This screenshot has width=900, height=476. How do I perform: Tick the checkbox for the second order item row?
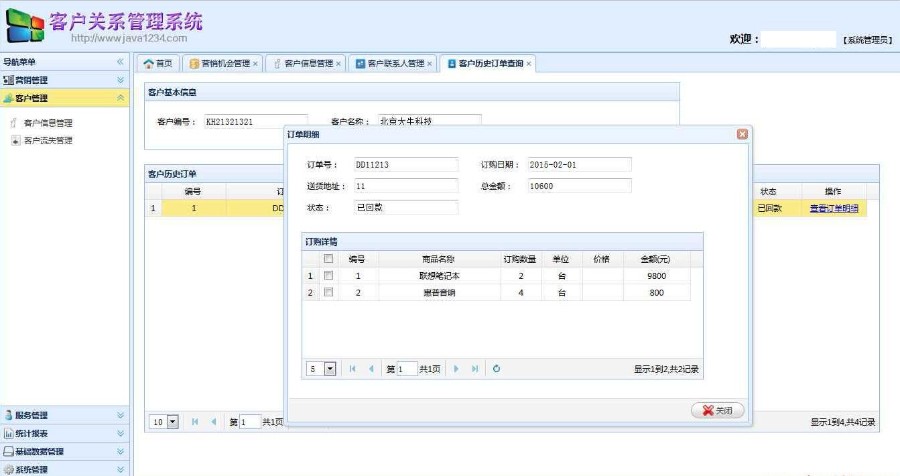click(x=328, y=293)
